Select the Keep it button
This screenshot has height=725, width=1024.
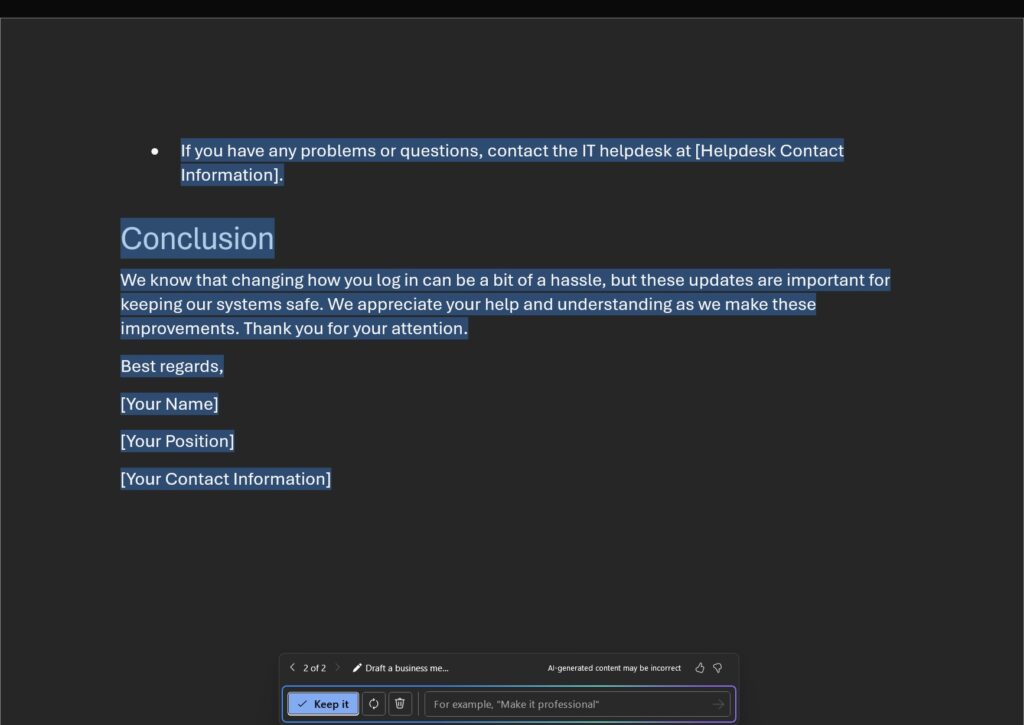322,703
